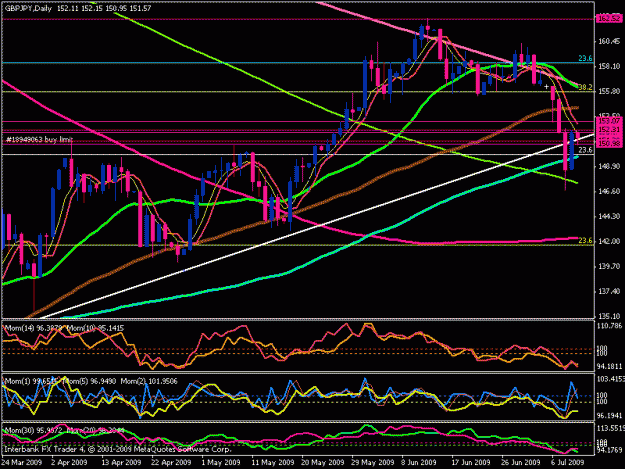Image resolution: width=625 pixels, height=469 pixels.
Task: Click the 158.10 price axis label
Action: [x=609, y=66]
